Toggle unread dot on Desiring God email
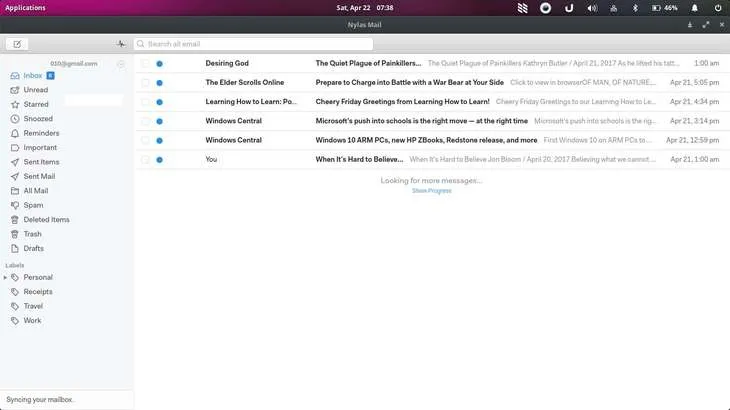 160,64
